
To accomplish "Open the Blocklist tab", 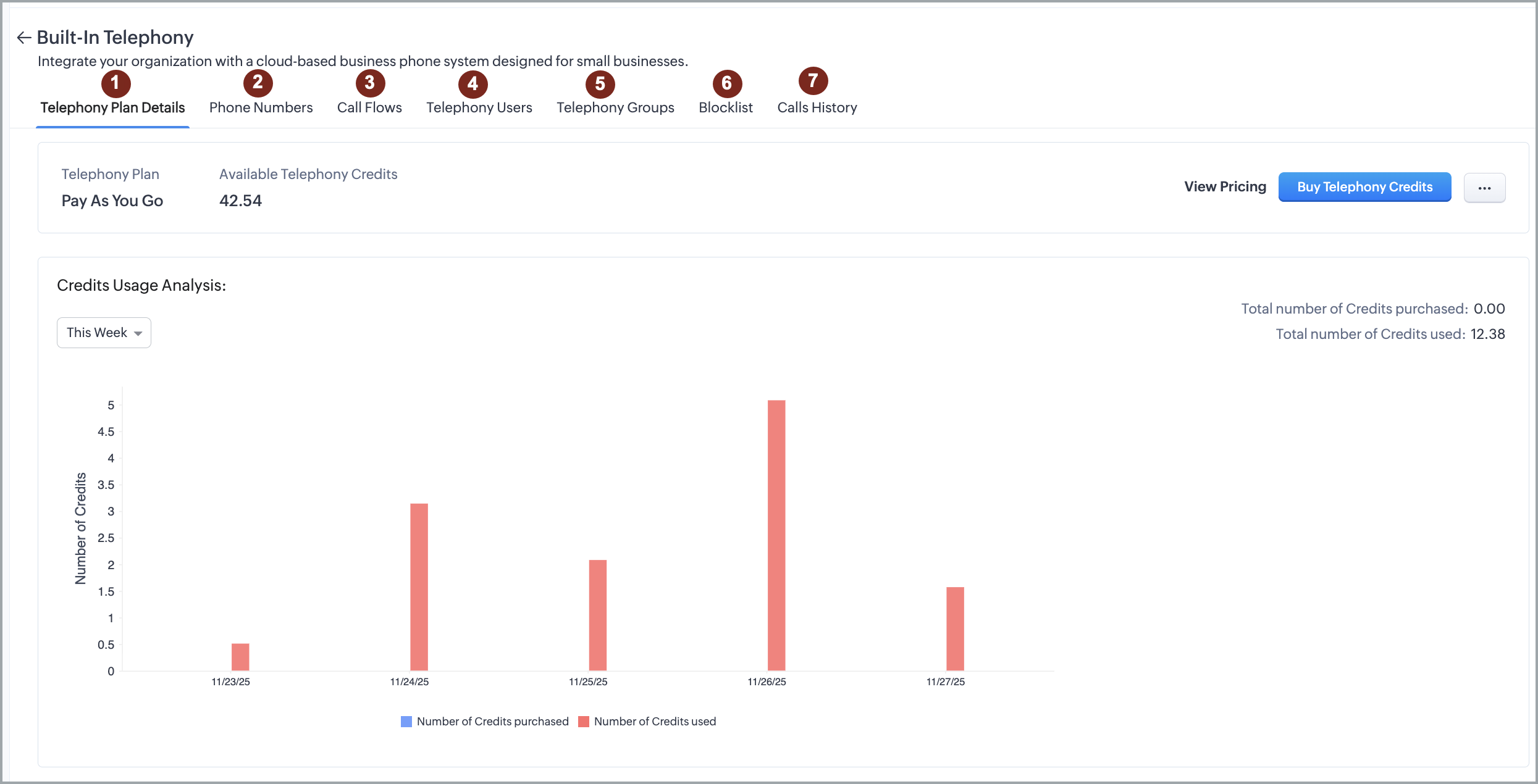I will (x=725, y=107).
